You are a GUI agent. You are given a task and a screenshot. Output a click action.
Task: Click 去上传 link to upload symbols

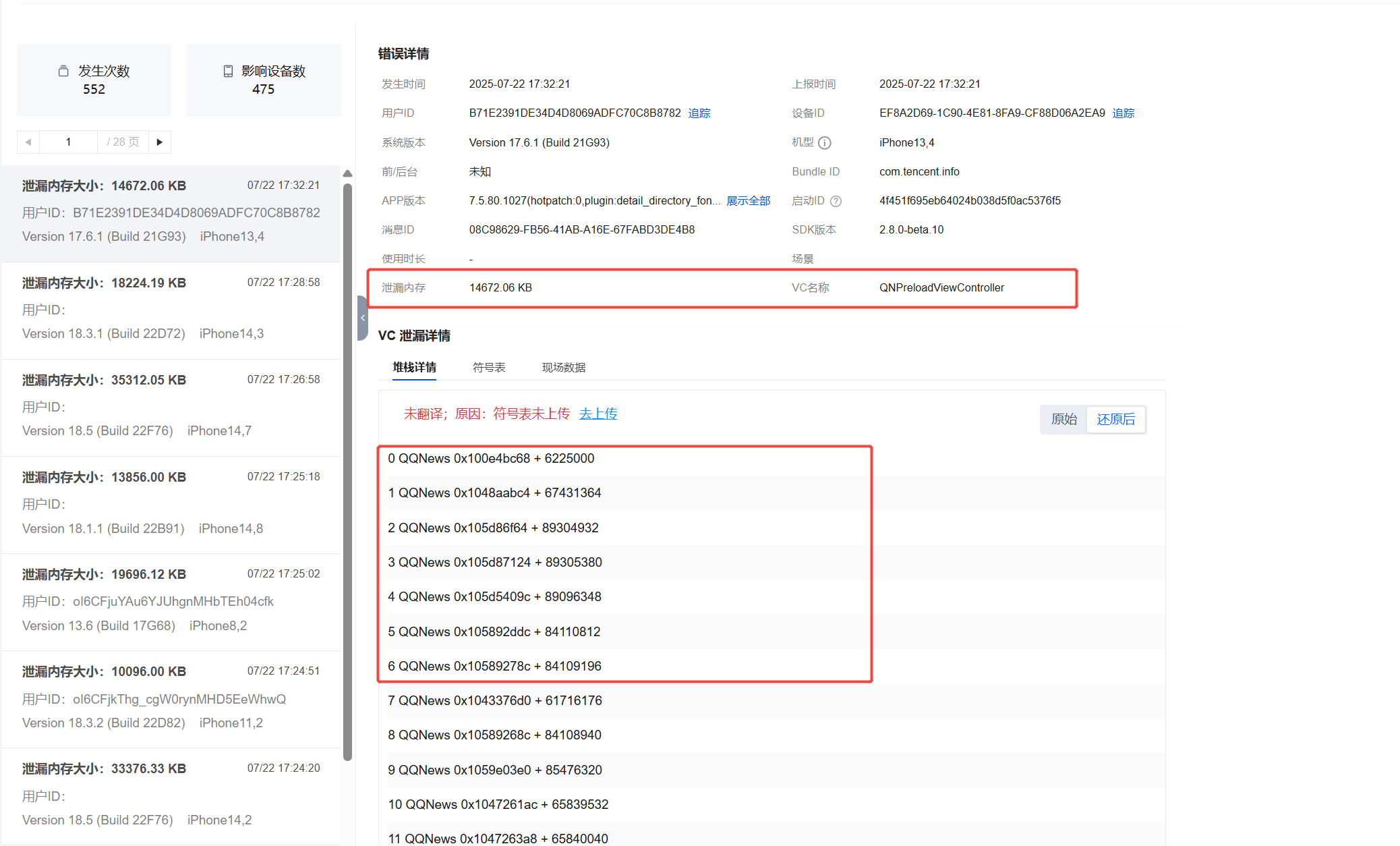tap(598, 414)
